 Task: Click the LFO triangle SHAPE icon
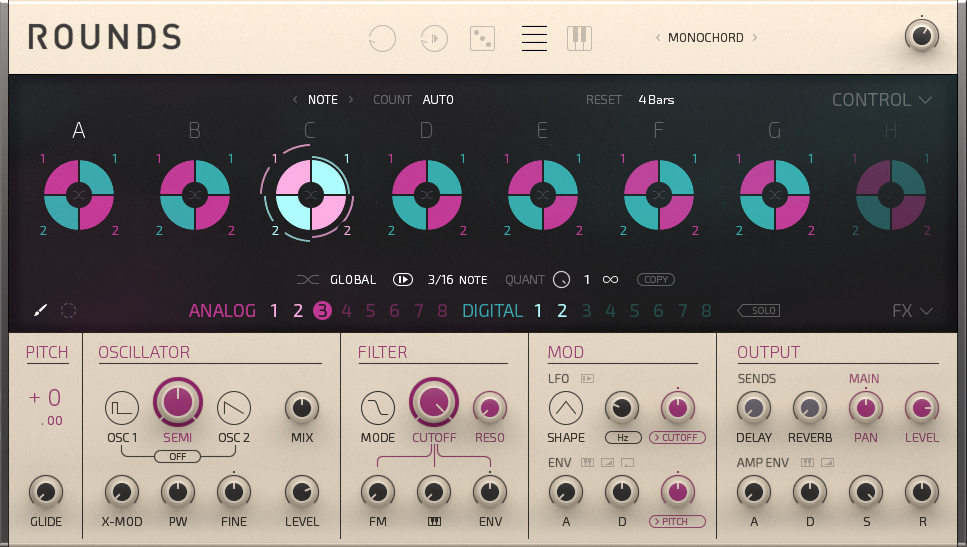(x=565, y=407)
